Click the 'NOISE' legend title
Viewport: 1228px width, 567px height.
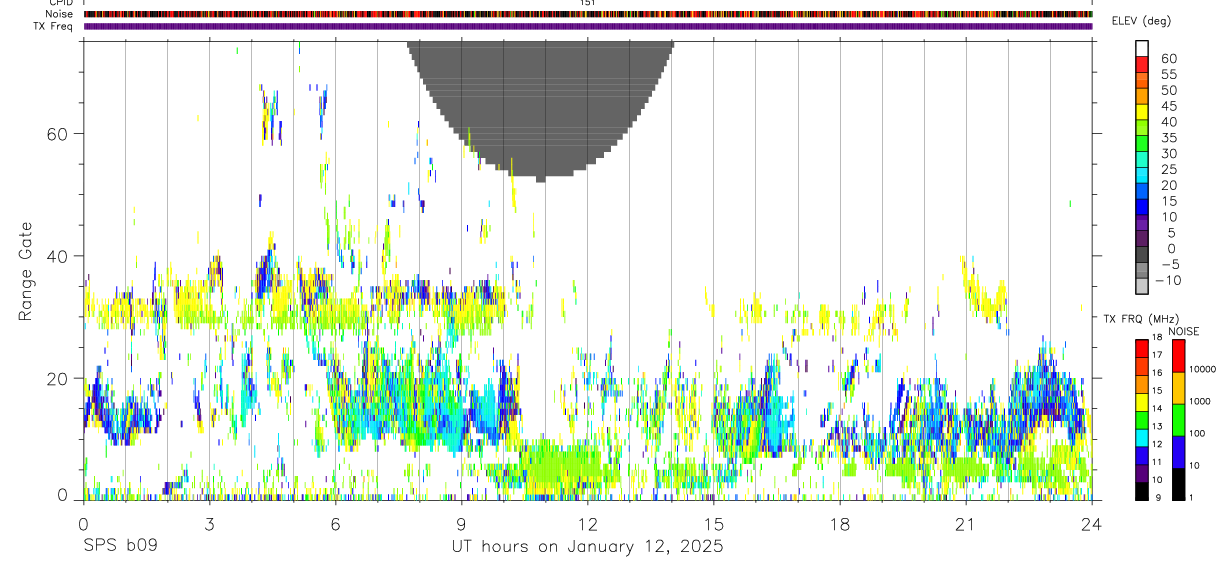(x=1185, y=331)
